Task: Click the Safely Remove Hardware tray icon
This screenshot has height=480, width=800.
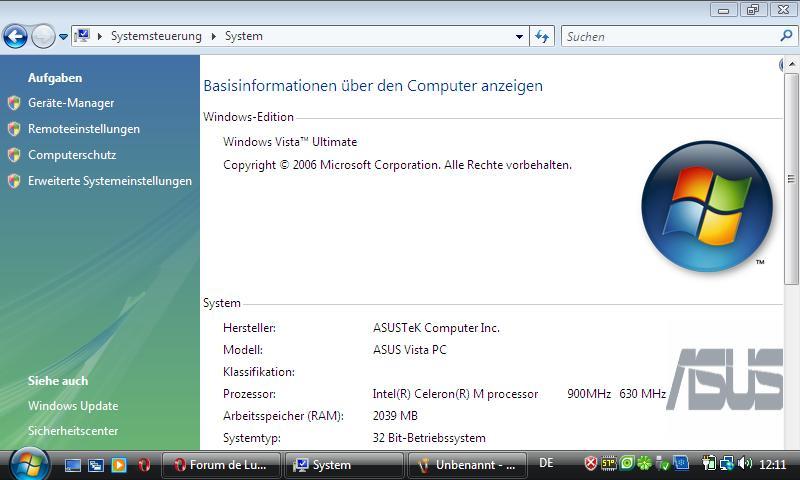Action: click(662, 463)
